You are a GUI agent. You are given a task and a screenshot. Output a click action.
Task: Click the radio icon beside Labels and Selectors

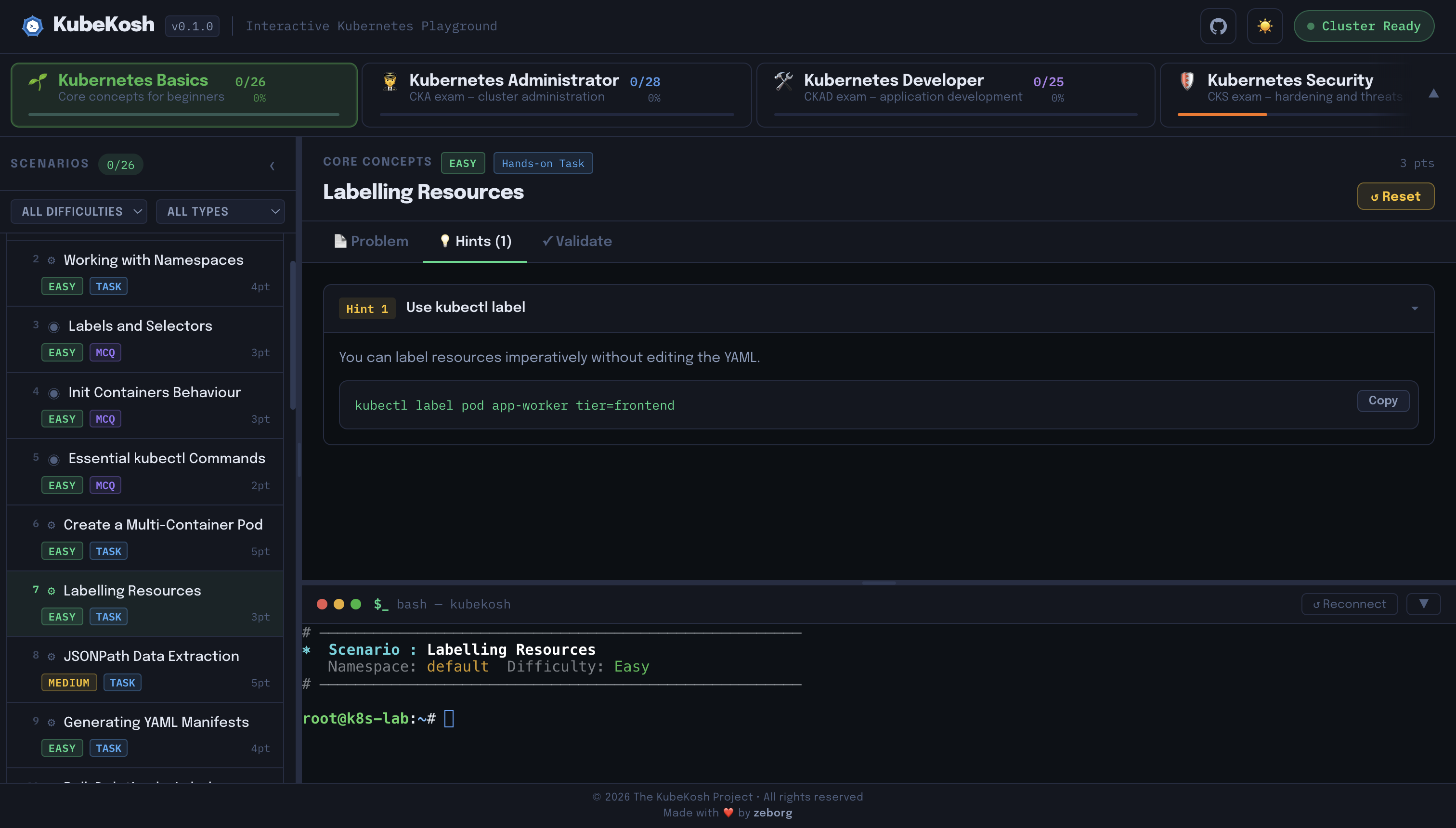pyautogui.click(x=53, y=327)
